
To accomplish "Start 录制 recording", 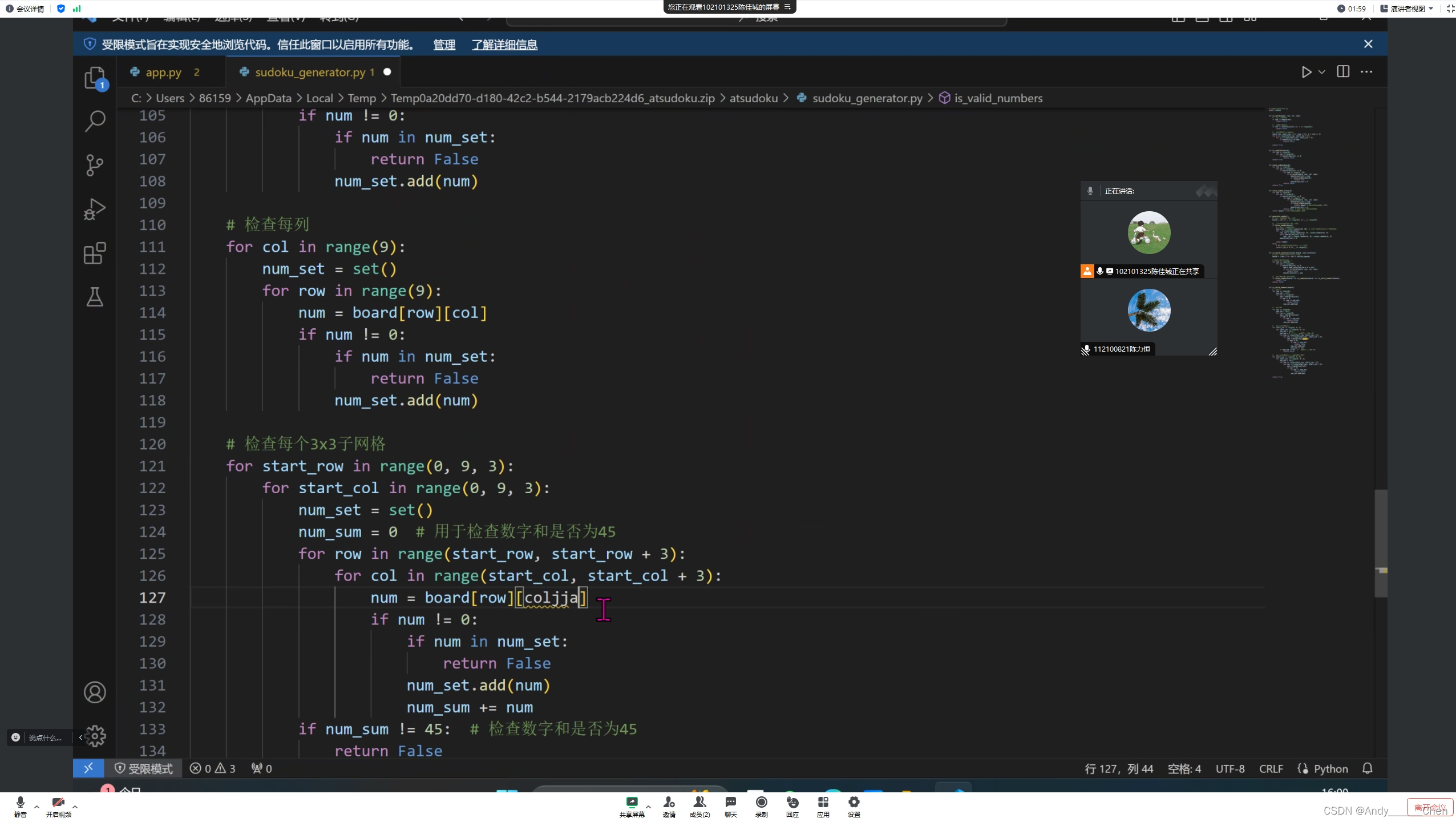I will tap(761, 807).
